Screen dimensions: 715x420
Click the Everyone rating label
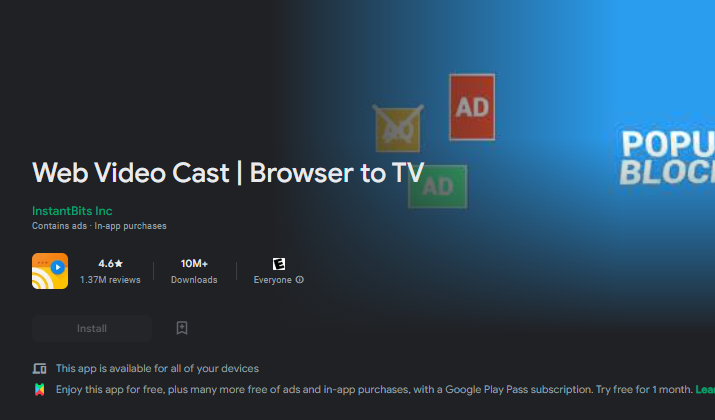273,280
